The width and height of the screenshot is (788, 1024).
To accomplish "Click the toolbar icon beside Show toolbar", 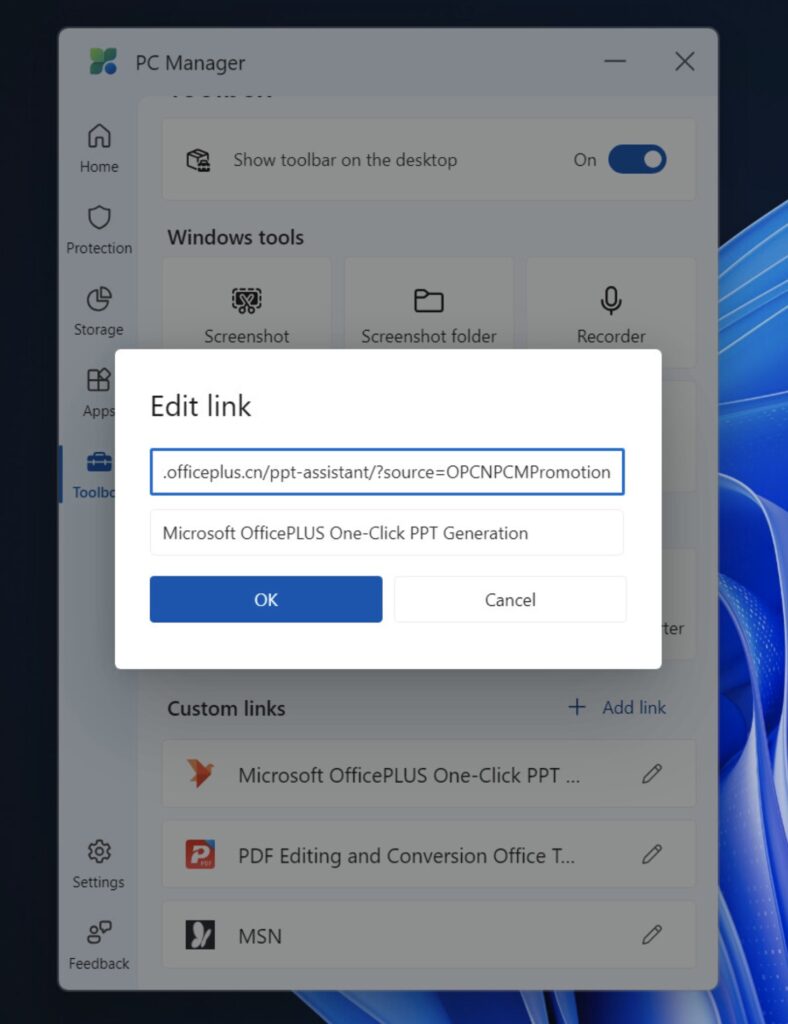I will tap(198, 159).
